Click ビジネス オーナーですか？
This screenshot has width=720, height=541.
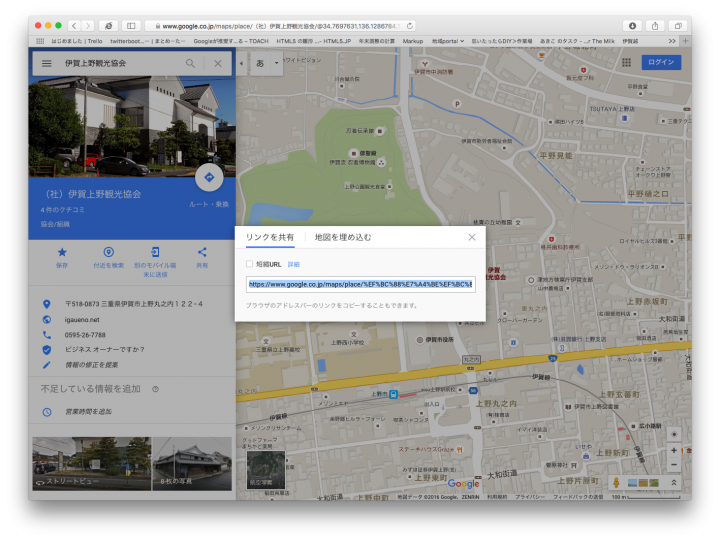[105, 349]
